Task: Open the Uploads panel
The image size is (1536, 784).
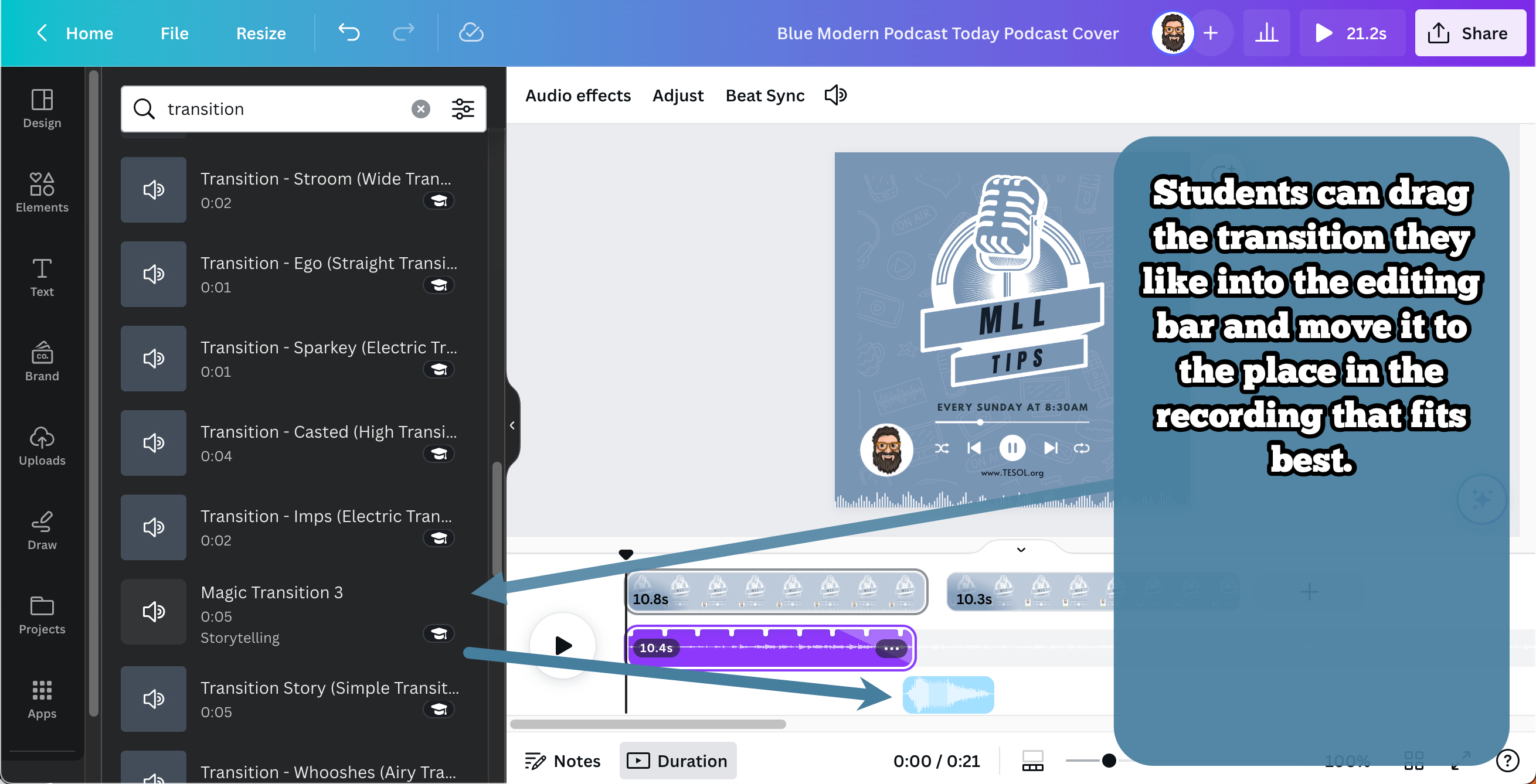Action: pos(42,445)
